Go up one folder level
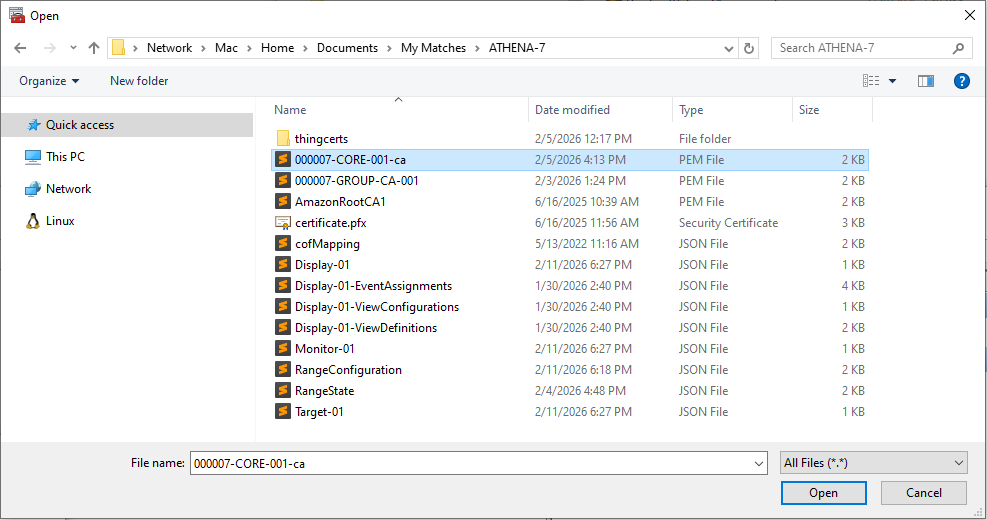The height and width of the screenshot is (520, 987). pyautogui.click(x=94, y=48)
